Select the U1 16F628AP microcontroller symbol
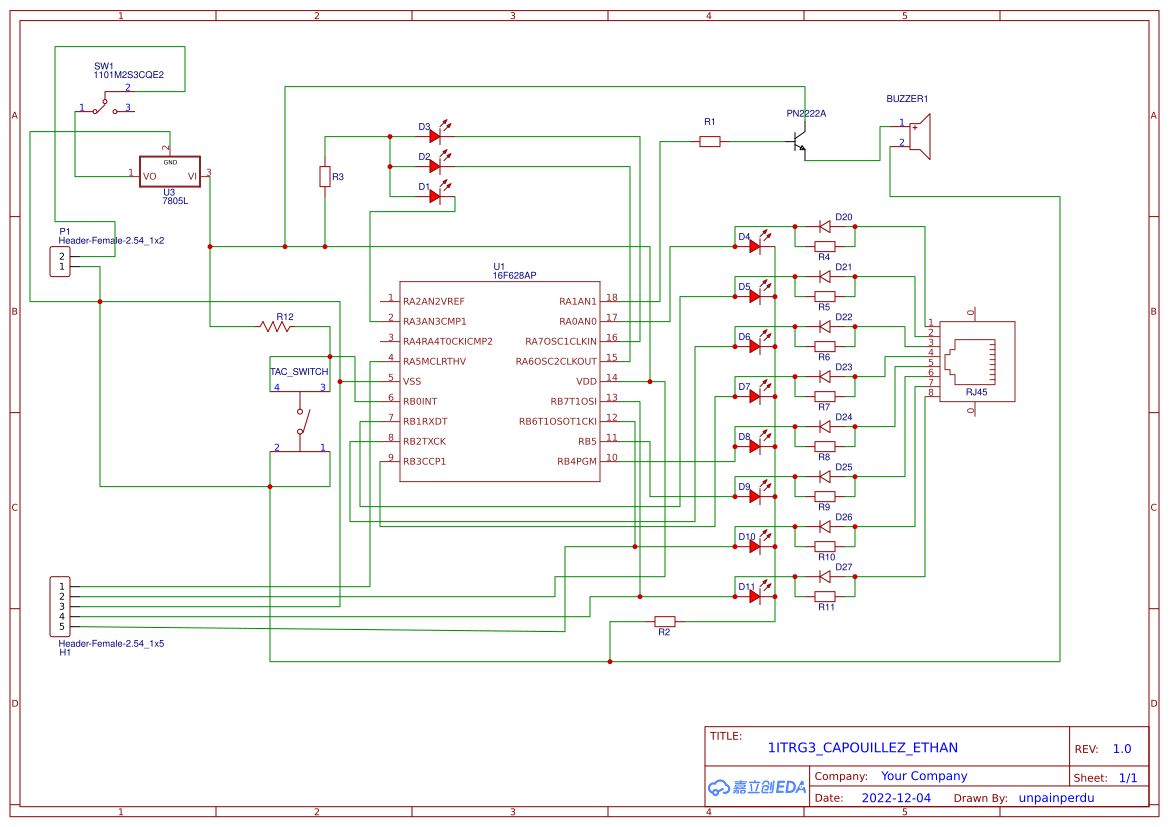This screenshot has width=1169, height=827. (498, 380)
